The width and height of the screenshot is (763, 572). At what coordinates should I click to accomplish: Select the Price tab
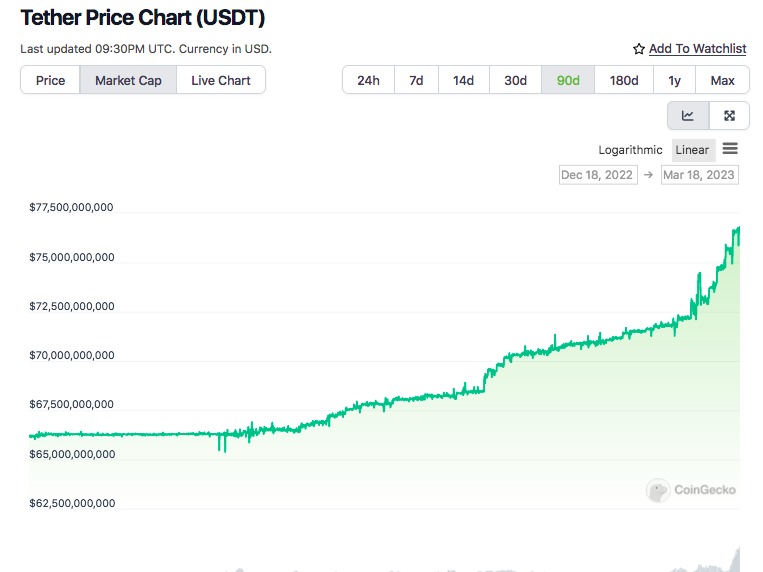(x=50, y=80)
